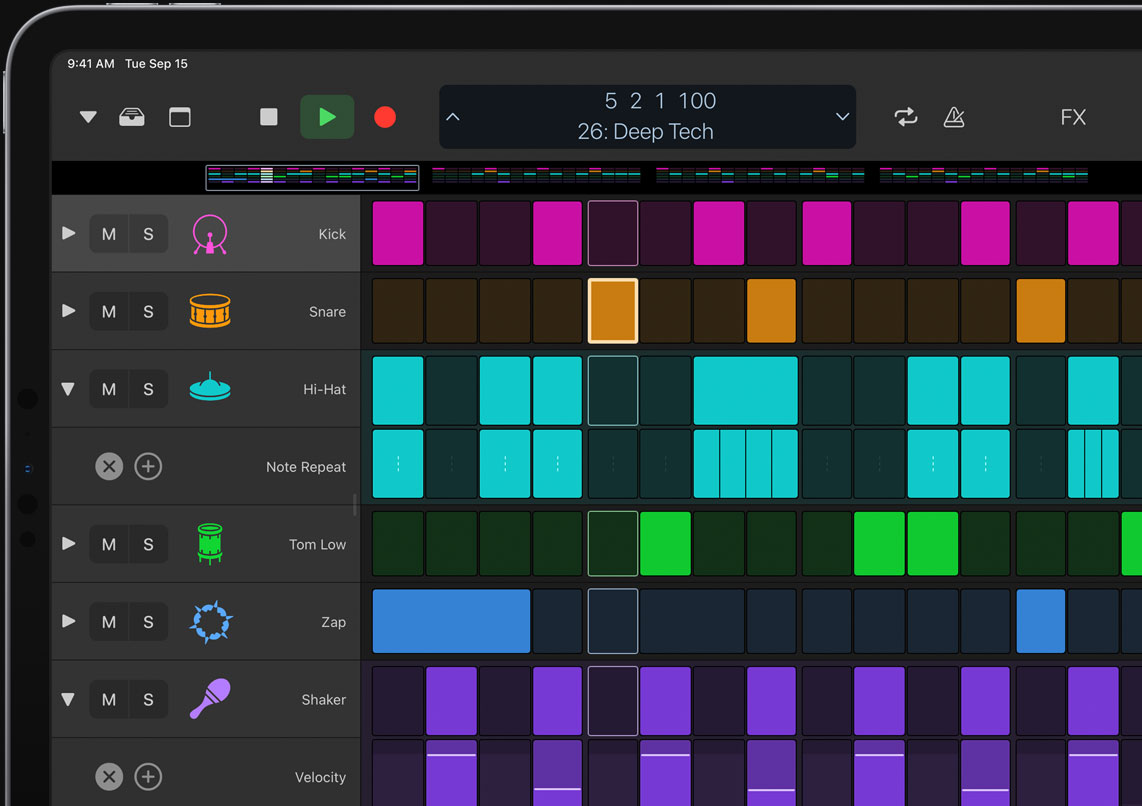Switch to the window view icon

pos(180,117)
